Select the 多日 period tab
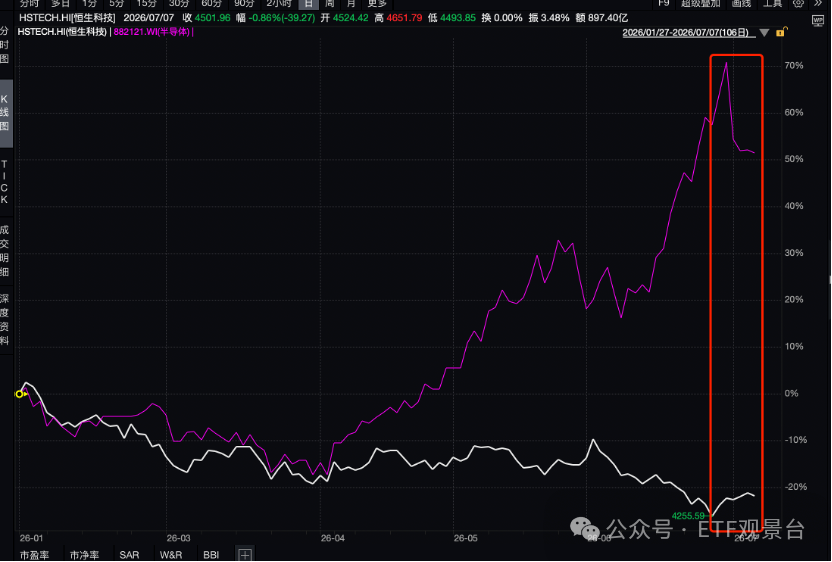Image resolution: width=832 pixels, height=562 pixels. (x=60, y=4)
